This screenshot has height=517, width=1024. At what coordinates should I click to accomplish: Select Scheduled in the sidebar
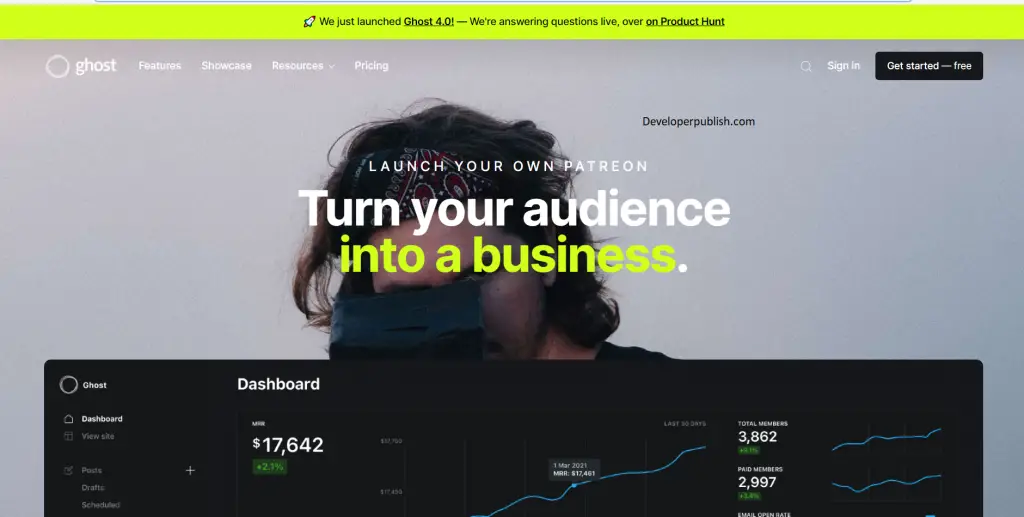tap(101, 505)
